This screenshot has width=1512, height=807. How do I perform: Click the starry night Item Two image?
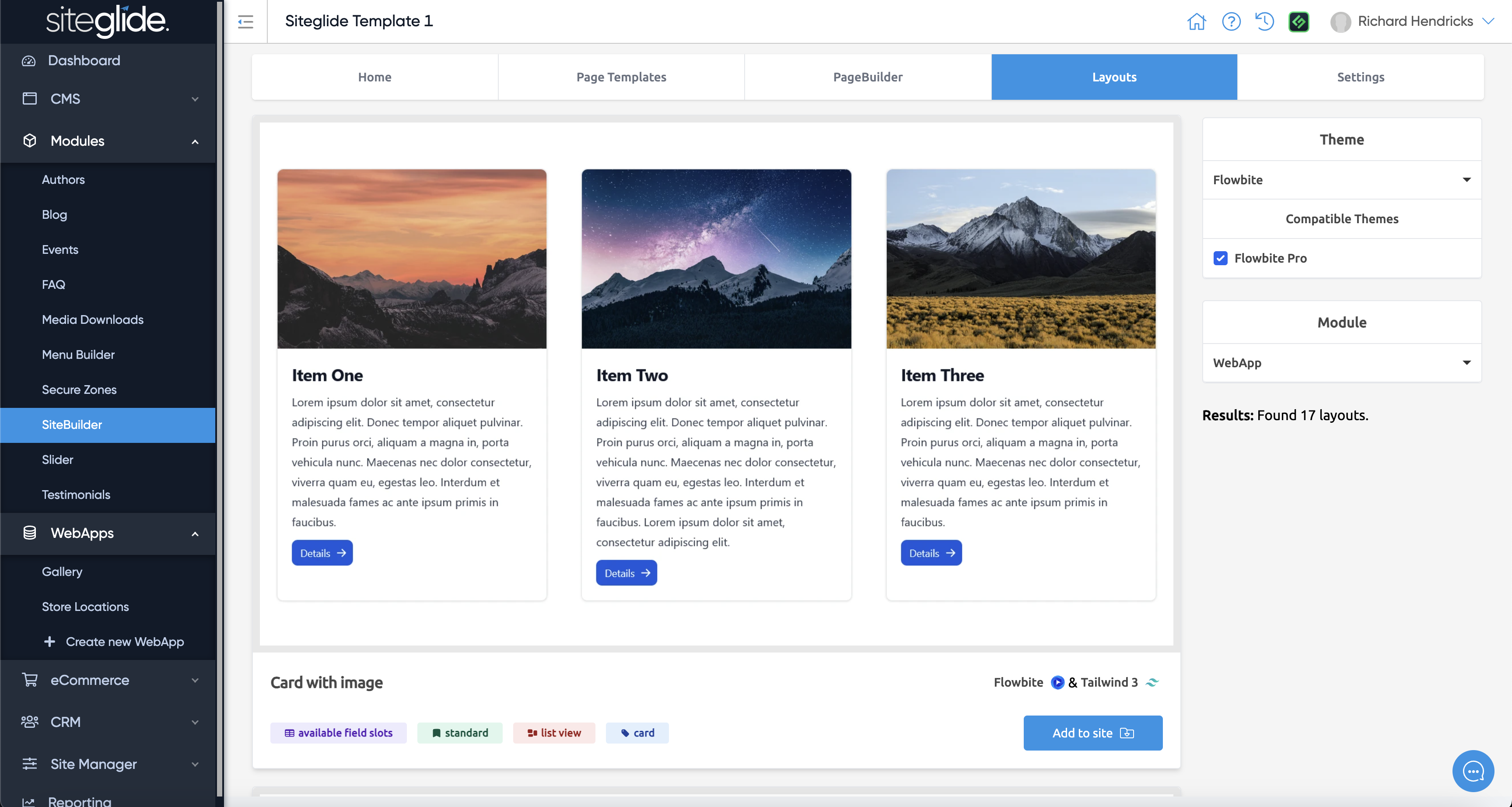pyautogui.click(x=716, y=259)
